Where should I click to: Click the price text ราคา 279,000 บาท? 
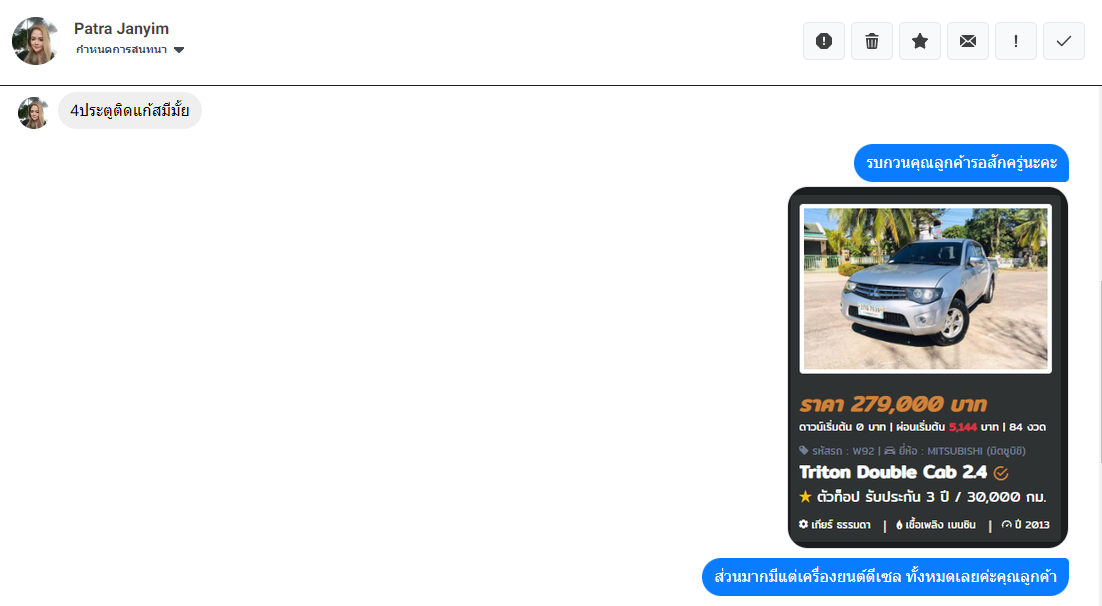click(893, 404)
